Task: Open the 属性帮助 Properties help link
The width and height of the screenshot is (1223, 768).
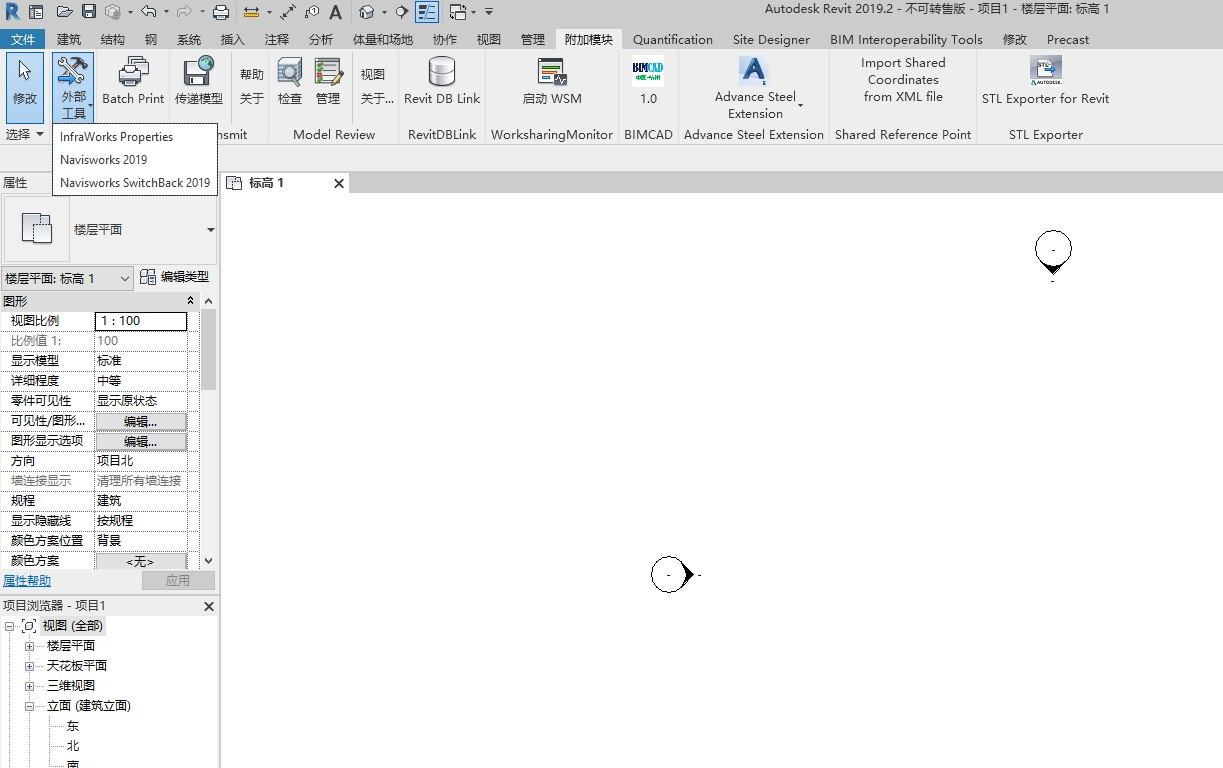Action: [x=27, y=581]
